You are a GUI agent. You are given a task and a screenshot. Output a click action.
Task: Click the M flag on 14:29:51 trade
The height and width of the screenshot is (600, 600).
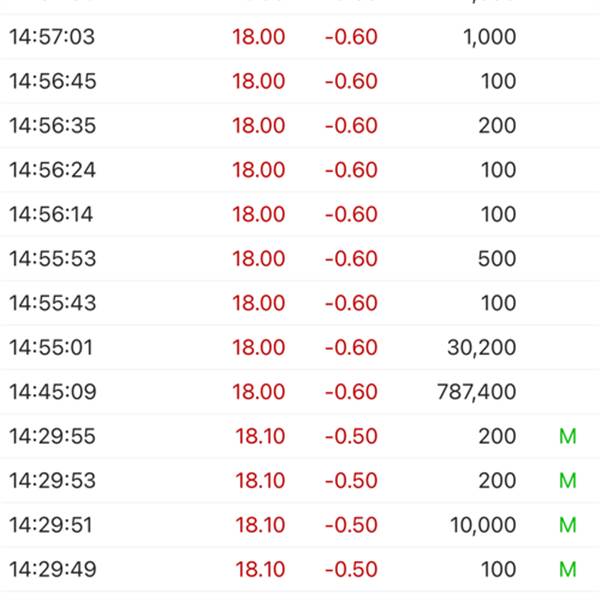pos(567,525)
